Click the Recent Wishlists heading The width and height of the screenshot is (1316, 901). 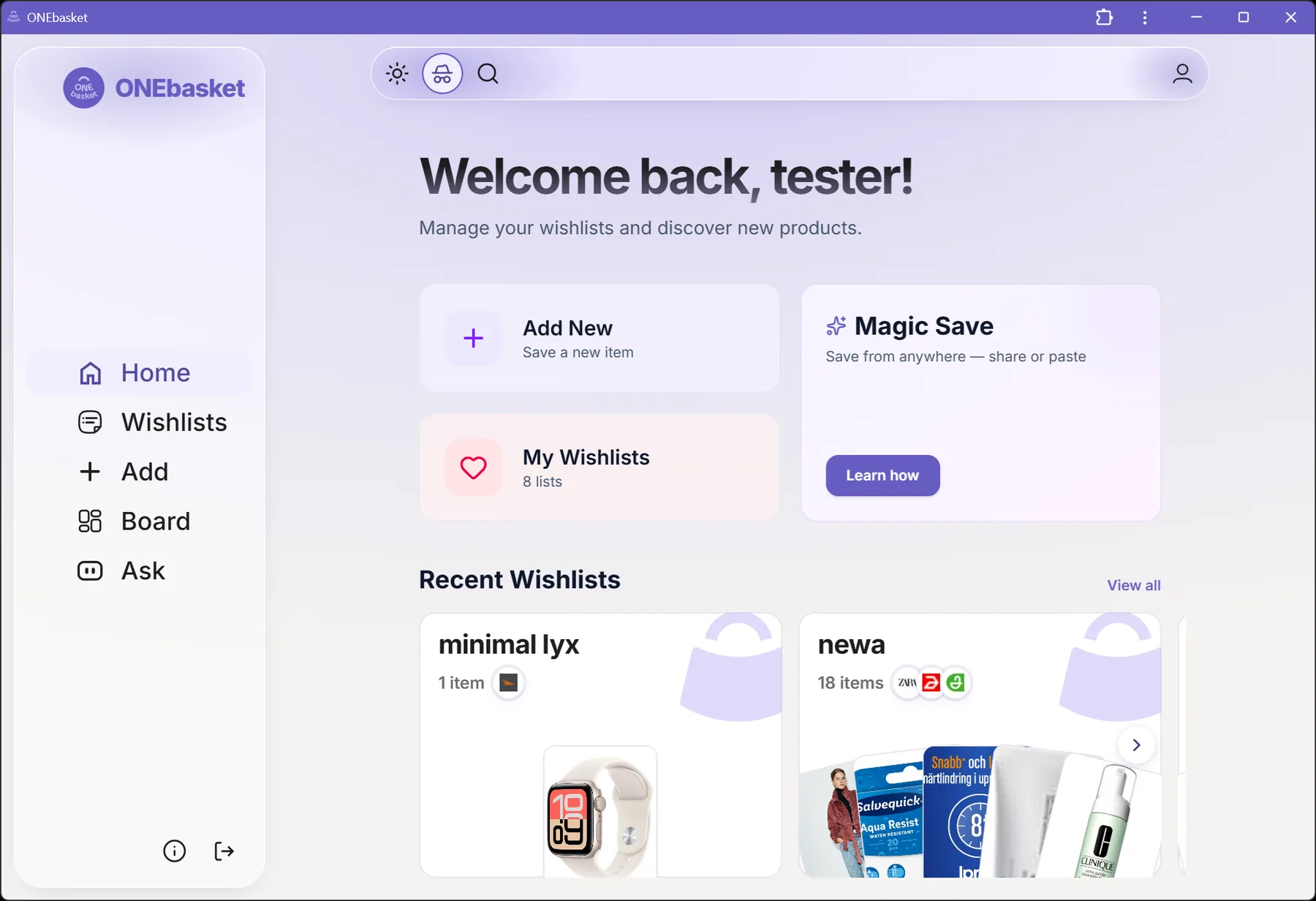point(520,579)
